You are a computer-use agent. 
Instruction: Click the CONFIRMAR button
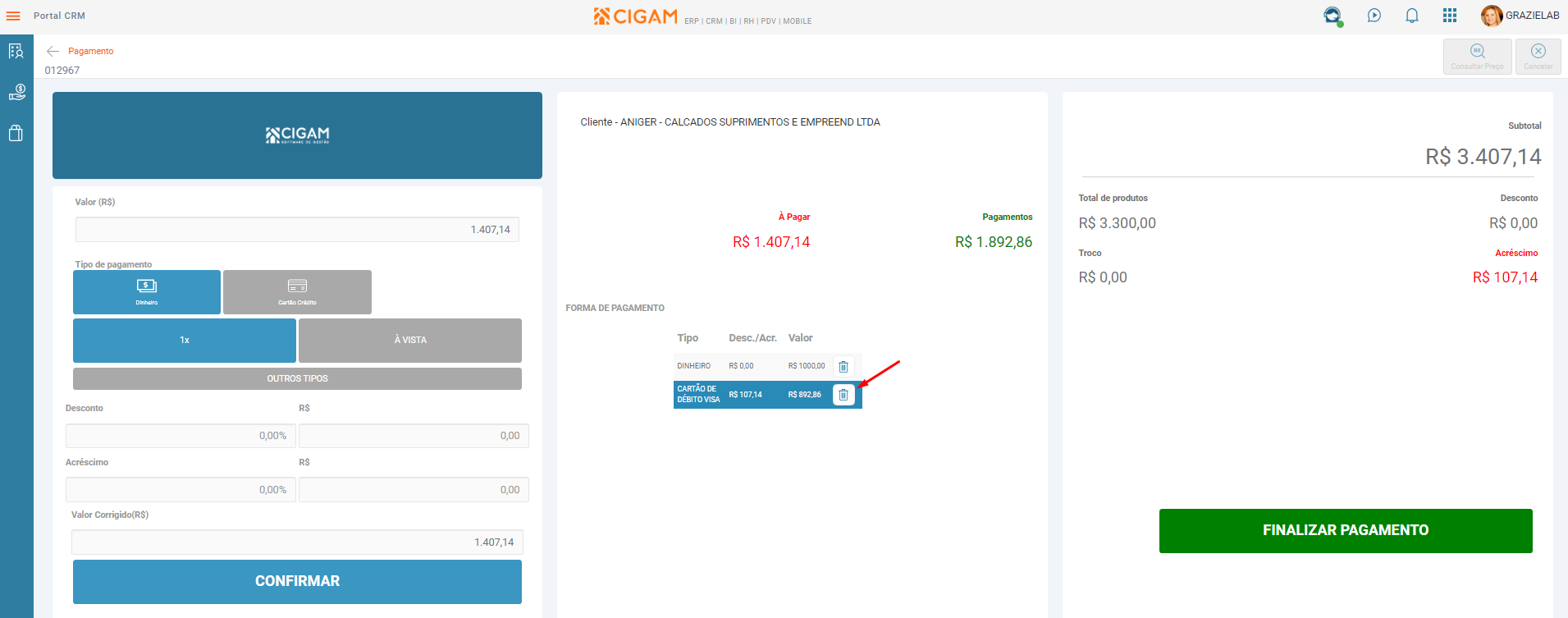point(297,582)
